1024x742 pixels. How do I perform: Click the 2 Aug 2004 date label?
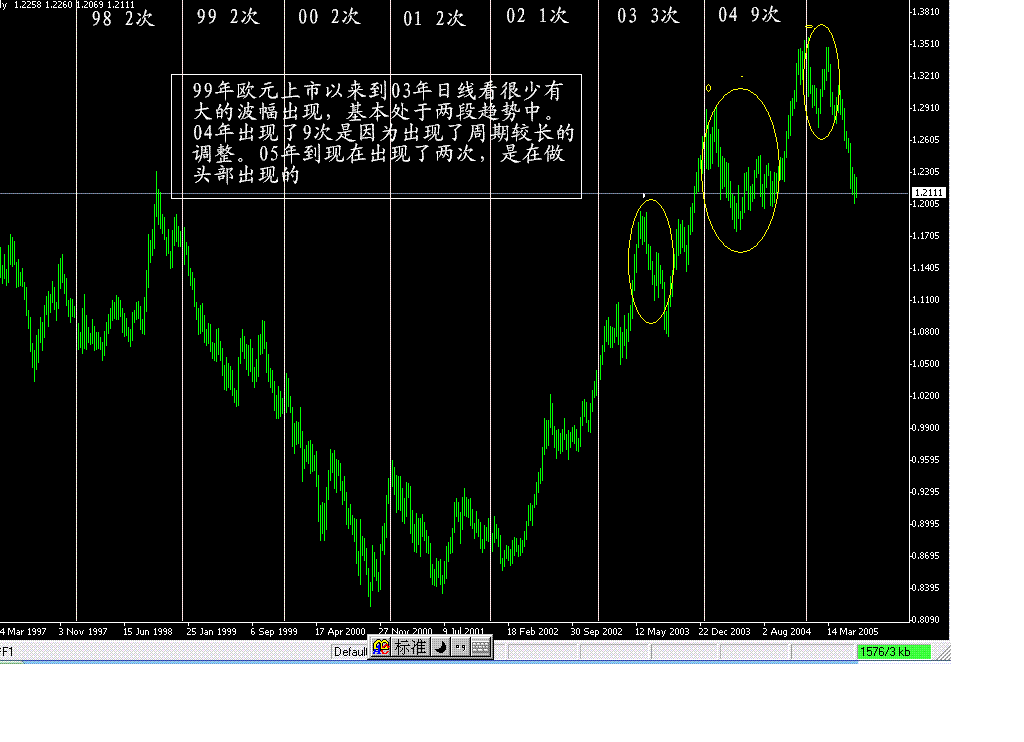(x=786, y=632)
